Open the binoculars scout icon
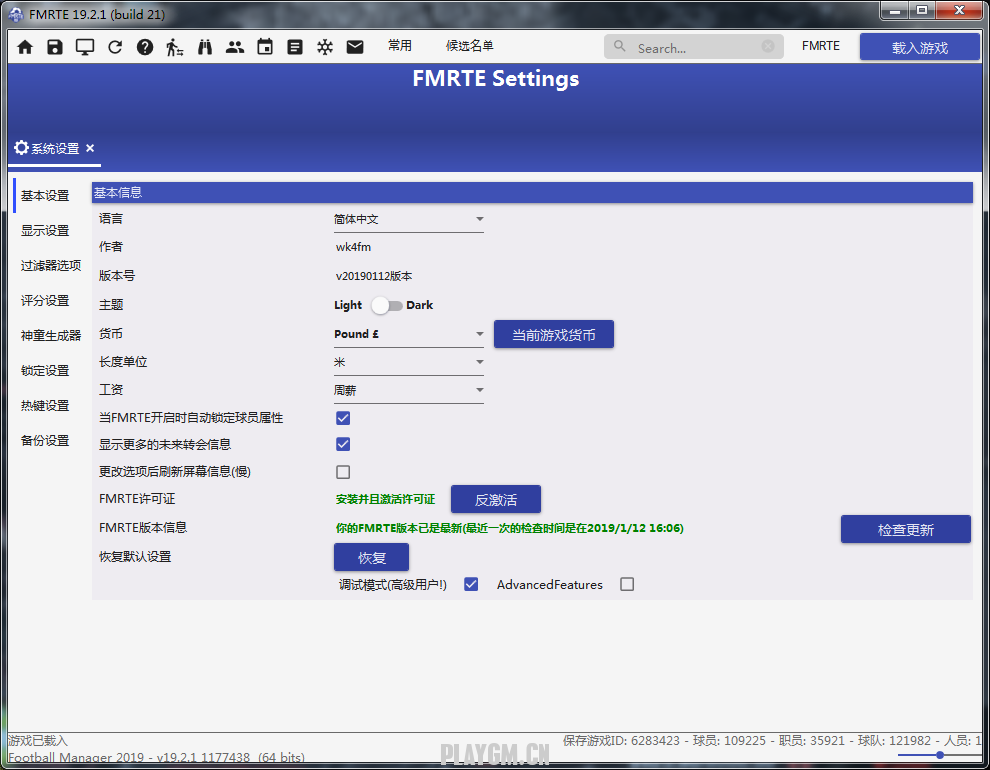The width and height of the screenshot is (990, 770). coord(205,47)
